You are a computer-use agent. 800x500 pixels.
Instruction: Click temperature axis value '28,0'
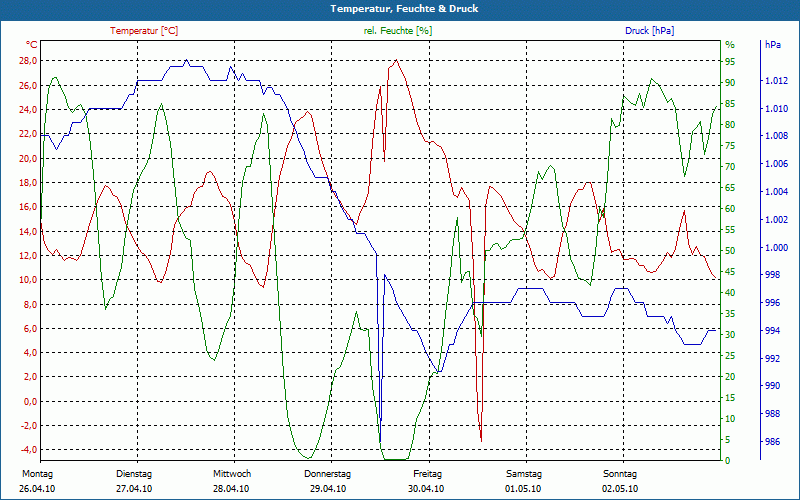point(28,61)
